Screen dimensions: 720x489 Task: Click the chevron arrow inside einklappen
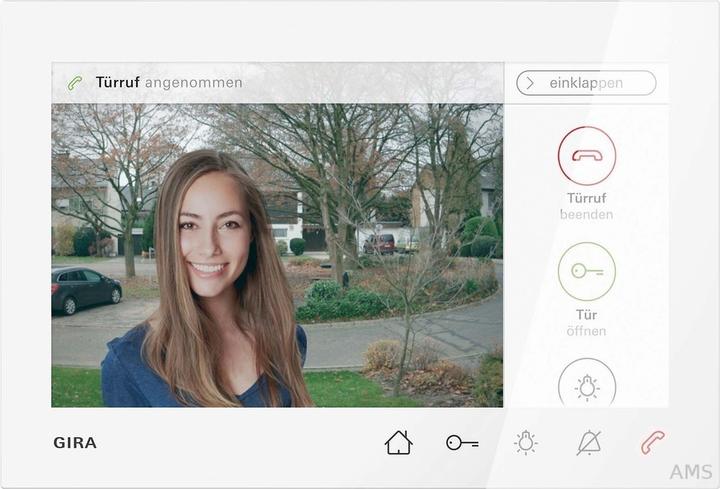(x=530, y=83)
